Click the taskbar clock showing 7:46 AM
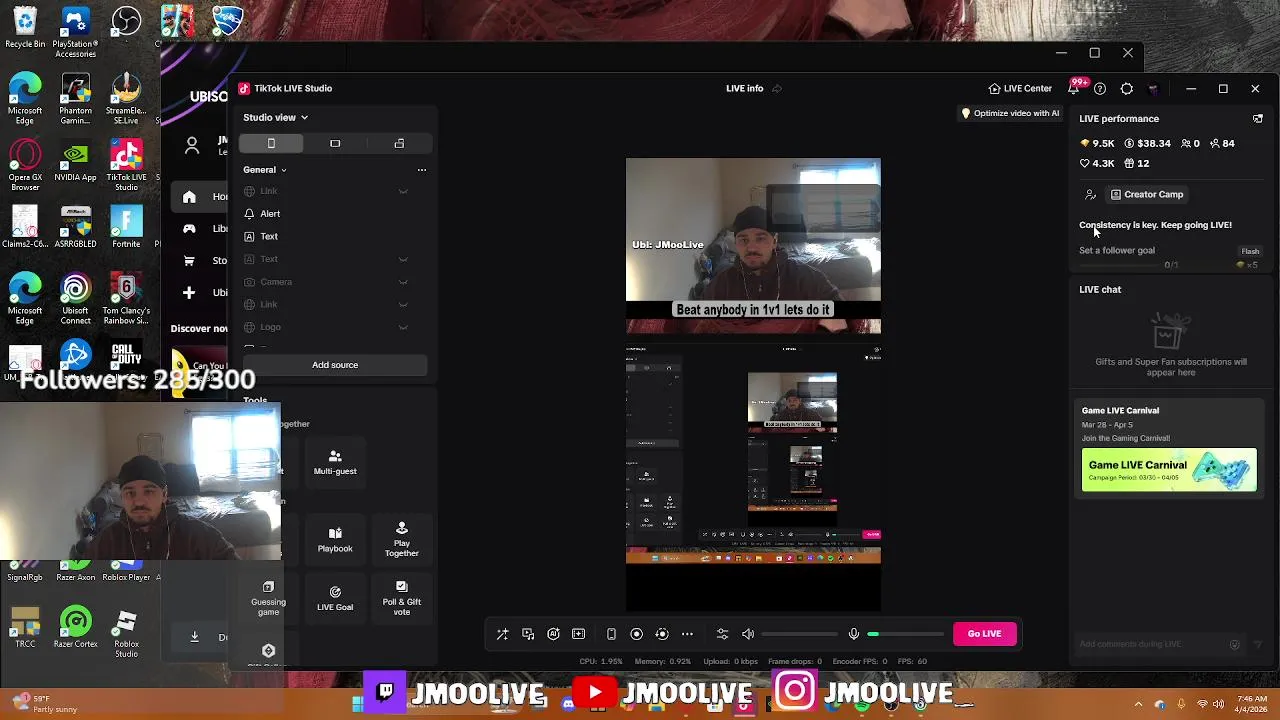1280x720 pixels. (1251, 704)
